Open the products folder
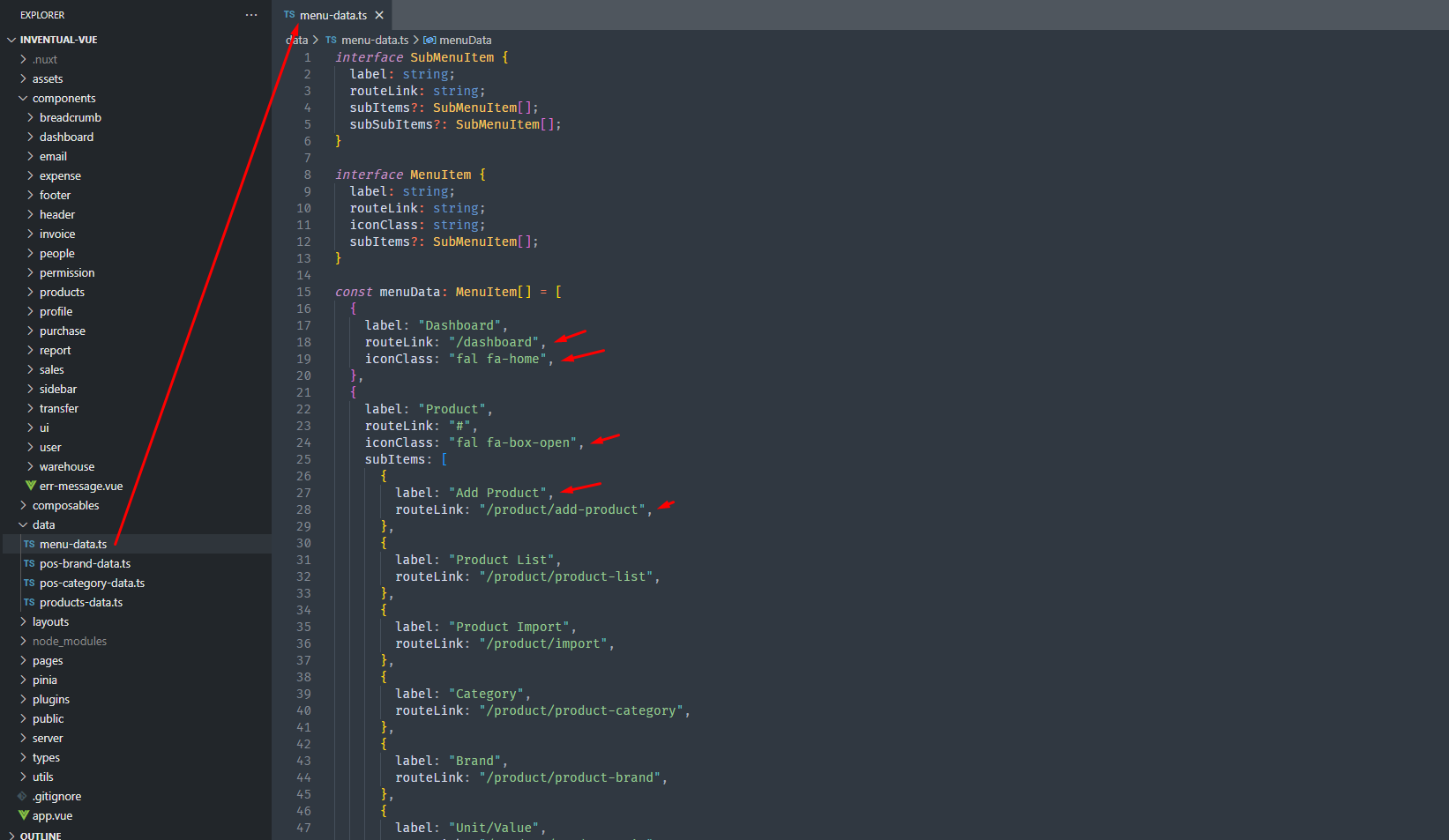Viewport: 1449px width, 840px height. pos(62,292)
